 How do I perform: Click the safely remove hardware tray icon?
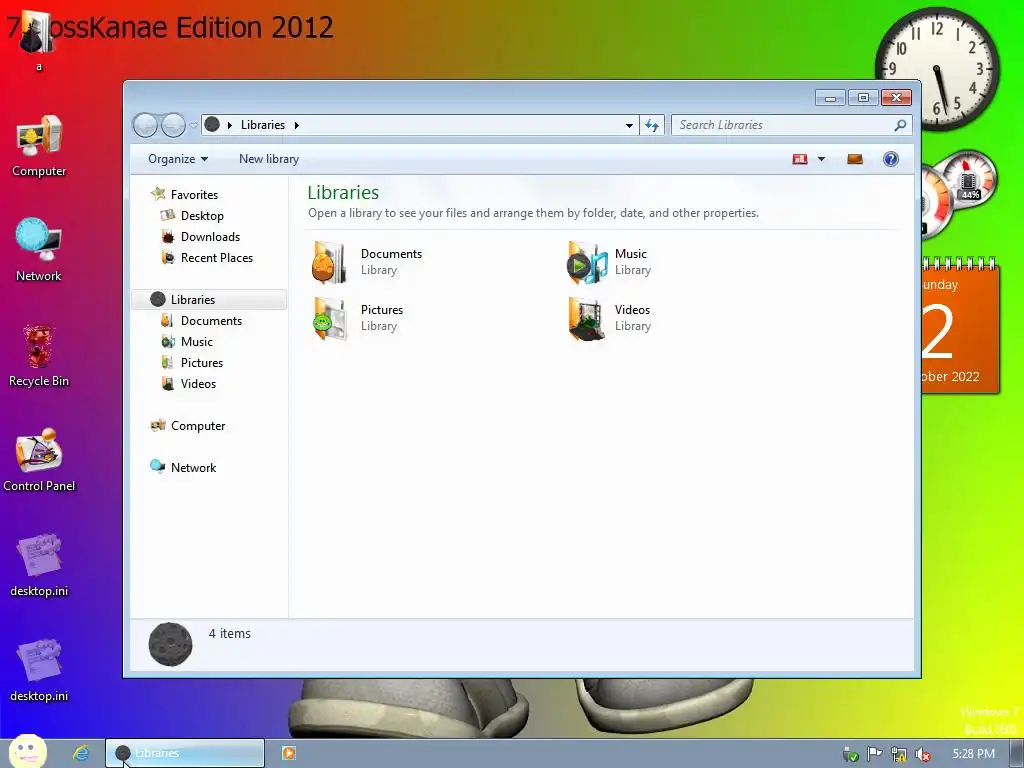coord(850,754)
